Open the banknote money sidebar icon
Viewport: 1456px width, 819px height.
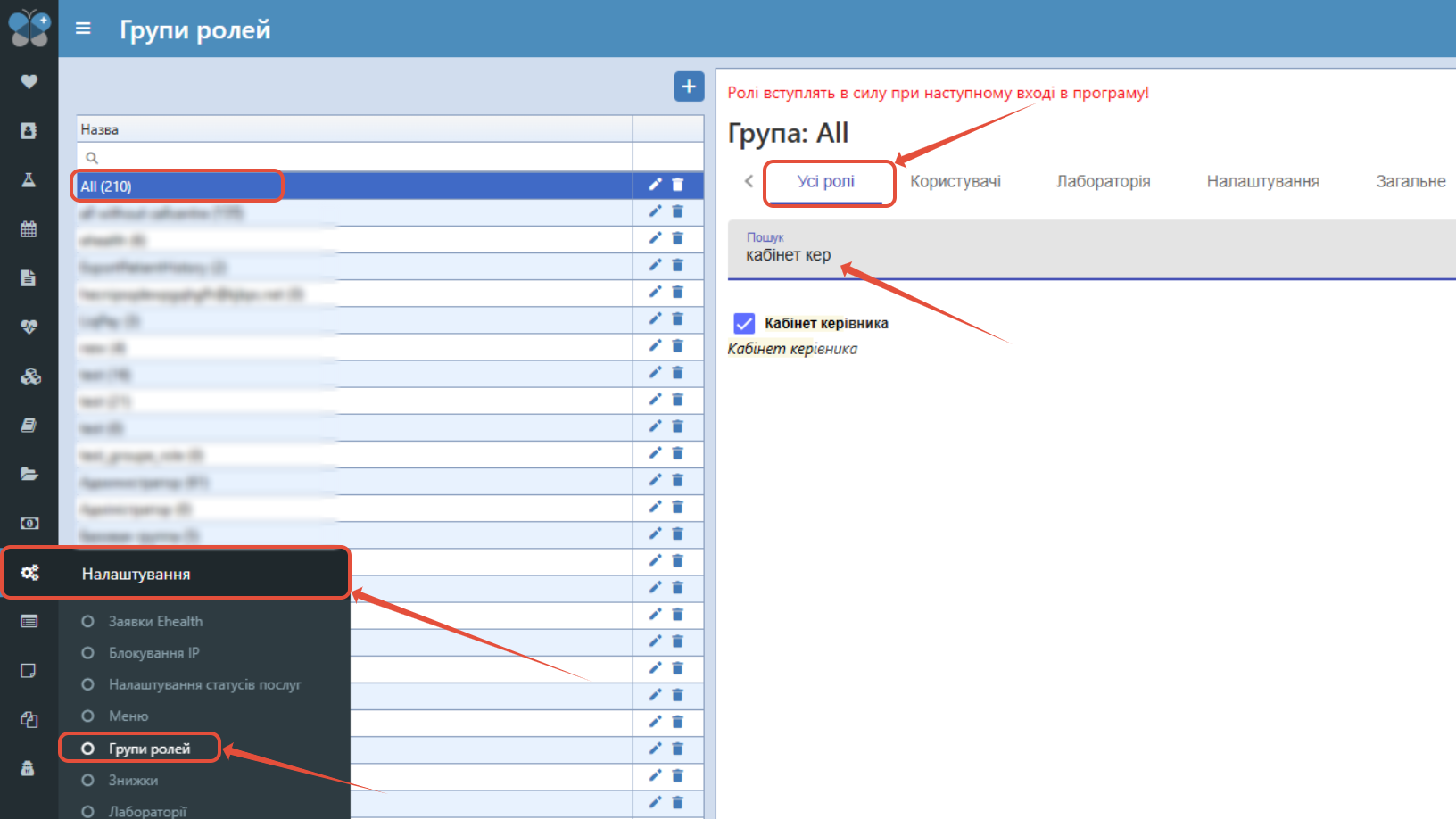(x=29, y=523)
